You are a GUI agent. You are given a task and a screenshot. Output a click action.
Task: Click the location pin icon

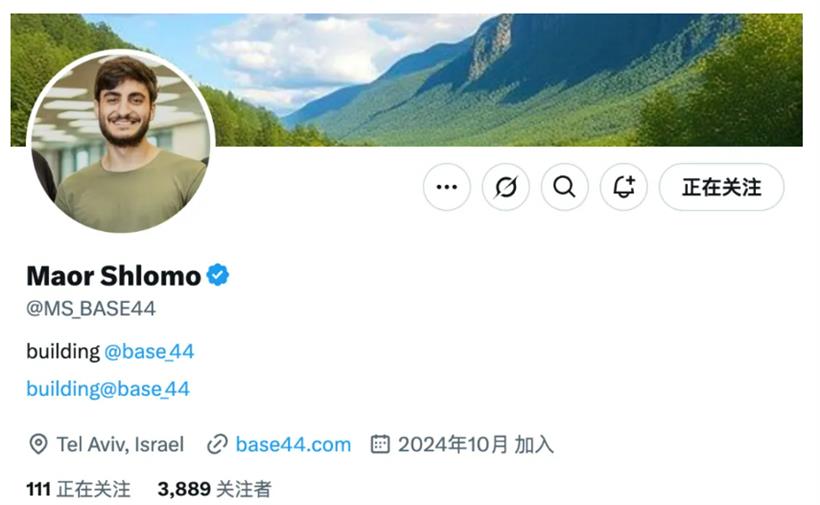pos(38,444)
